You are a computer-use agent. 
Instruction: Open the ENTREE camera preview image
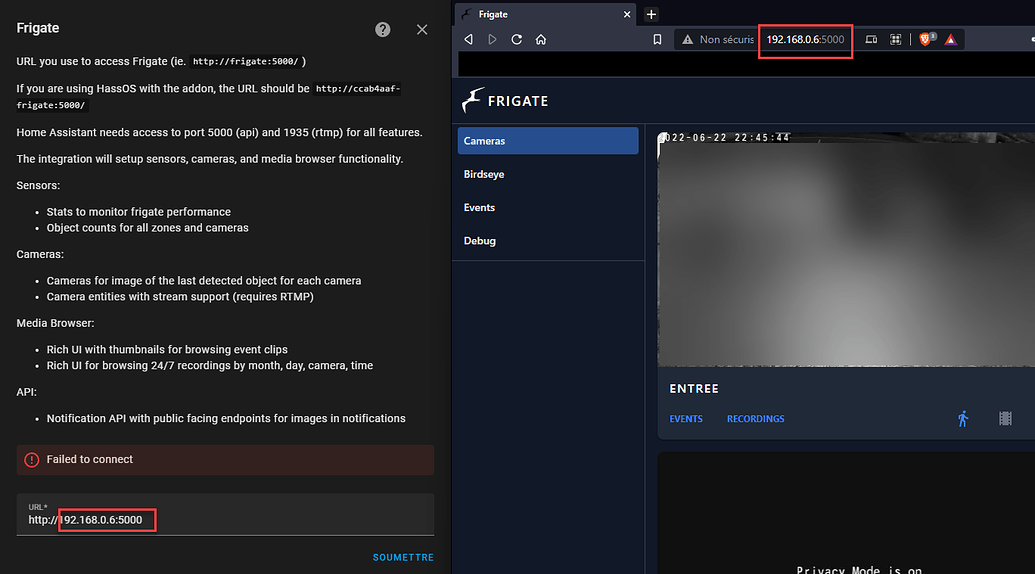846,249
